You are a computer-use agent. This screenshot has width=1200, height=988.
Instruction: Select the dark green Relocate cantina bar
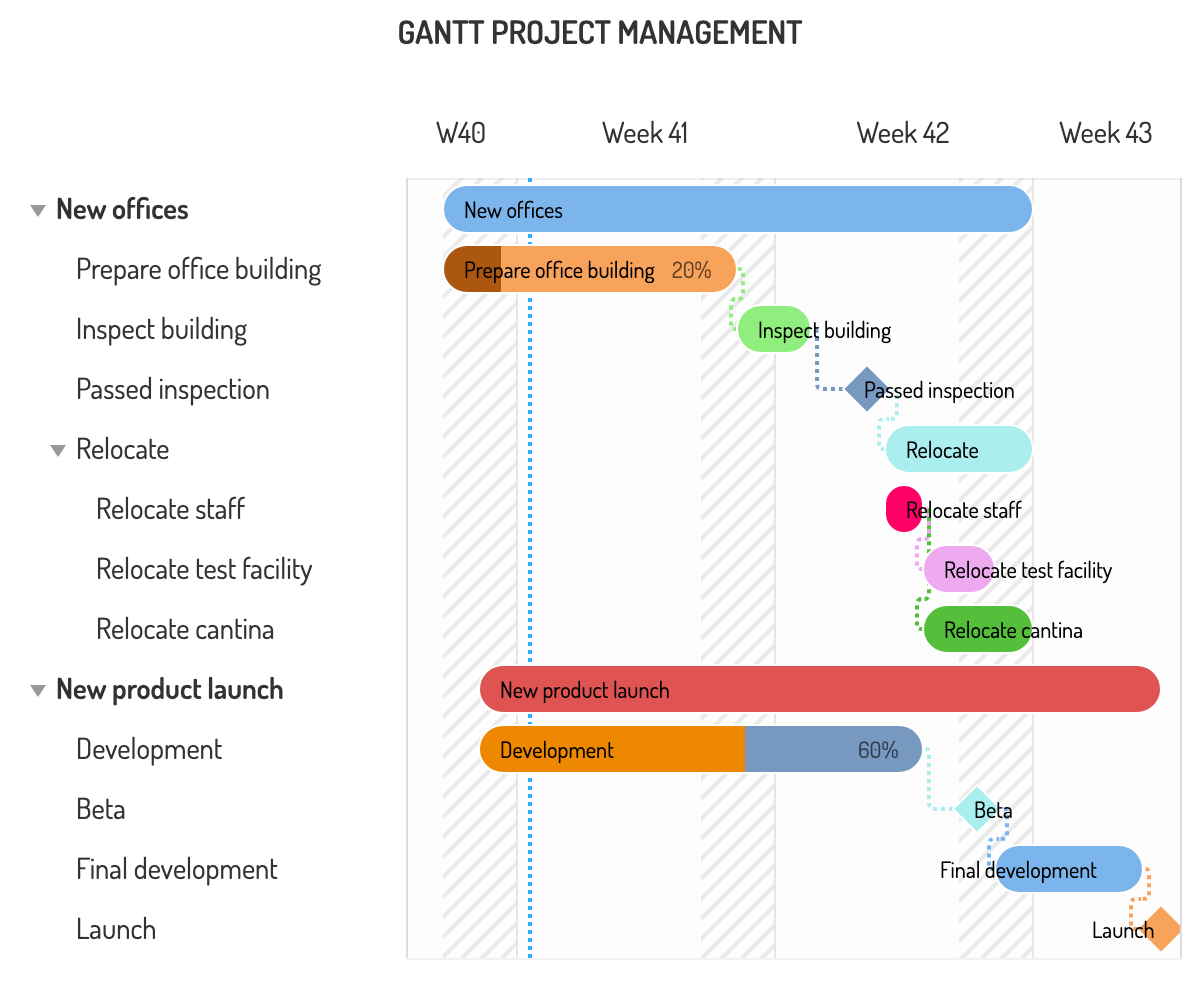976,629
